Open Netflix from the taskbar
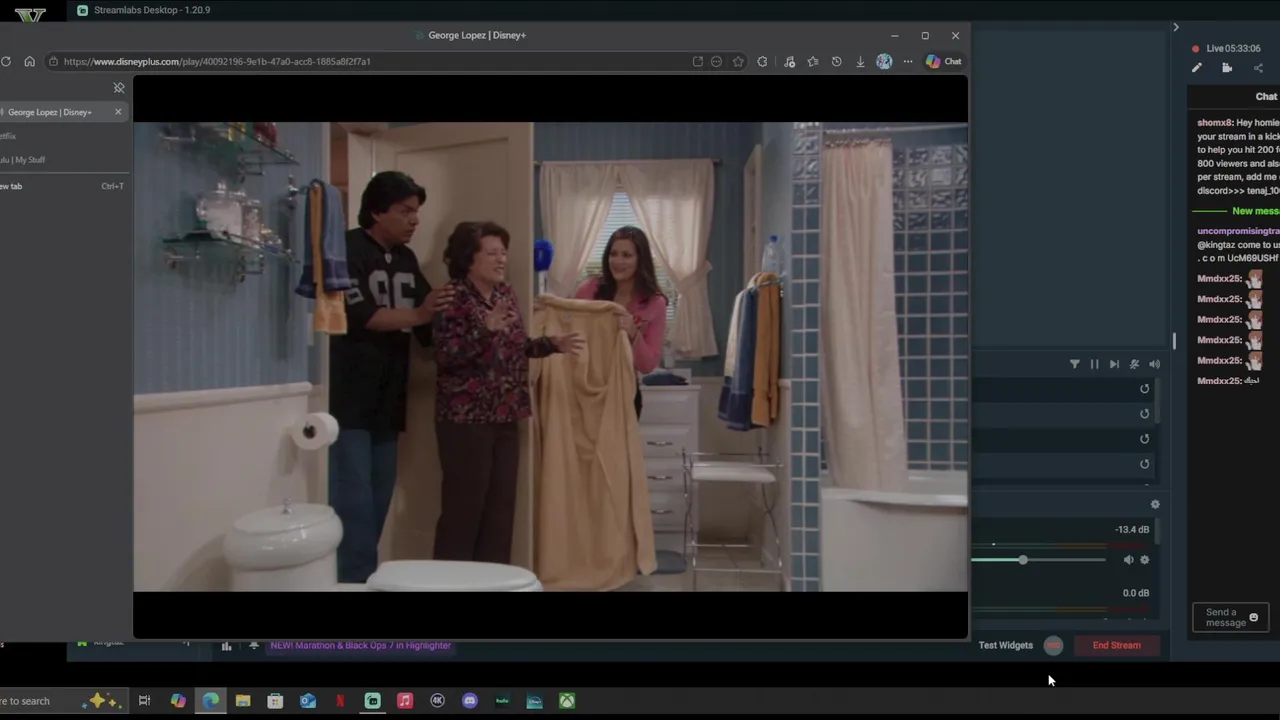The width and height of the screenshot is (1280, 720). coord(340,701)
